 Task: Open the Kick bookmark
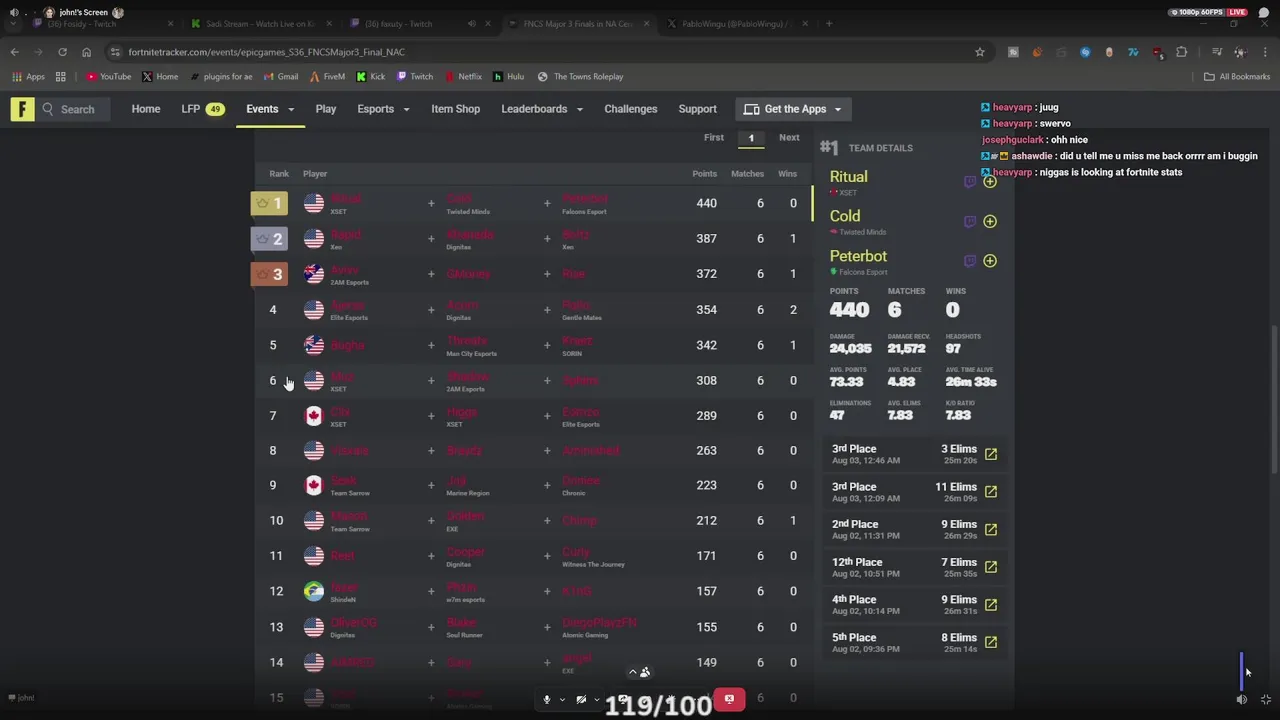370,76
